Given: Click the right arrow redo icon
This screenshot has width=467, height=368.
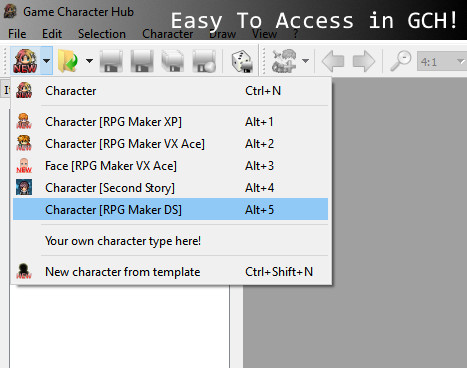Looking at the screenshot, I should pyautogui.click(x=364, y=61).
